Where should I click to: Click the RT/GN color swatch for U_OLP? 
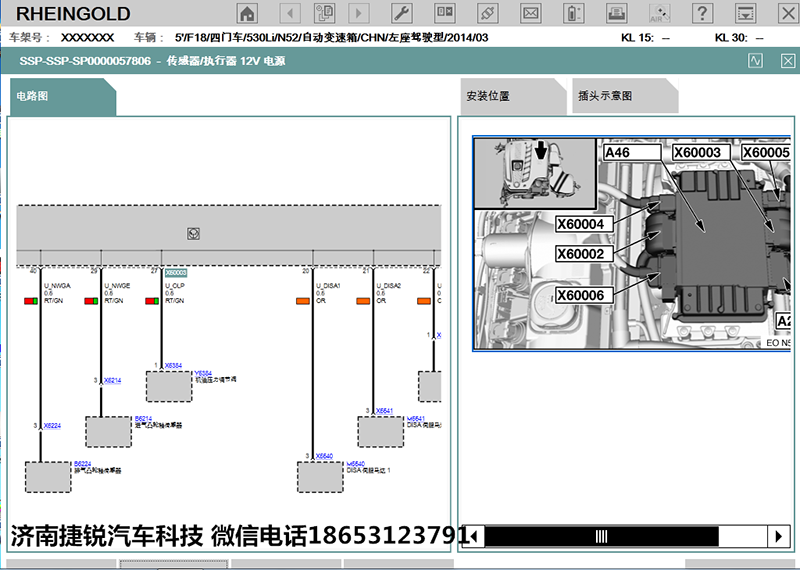pos(152,301)
